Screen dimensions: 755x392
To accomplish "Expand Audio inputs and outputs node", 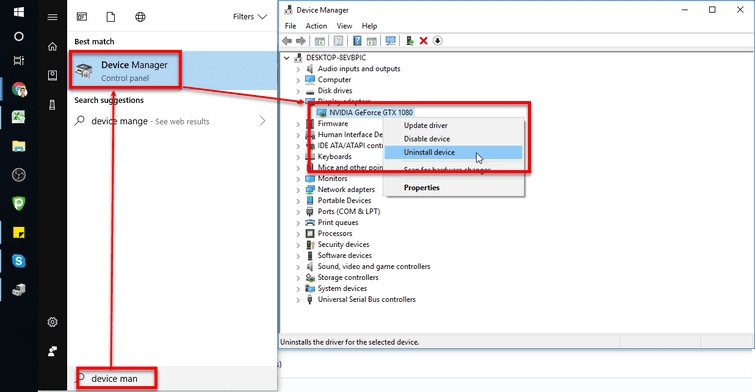I will [x=298, y=69].
